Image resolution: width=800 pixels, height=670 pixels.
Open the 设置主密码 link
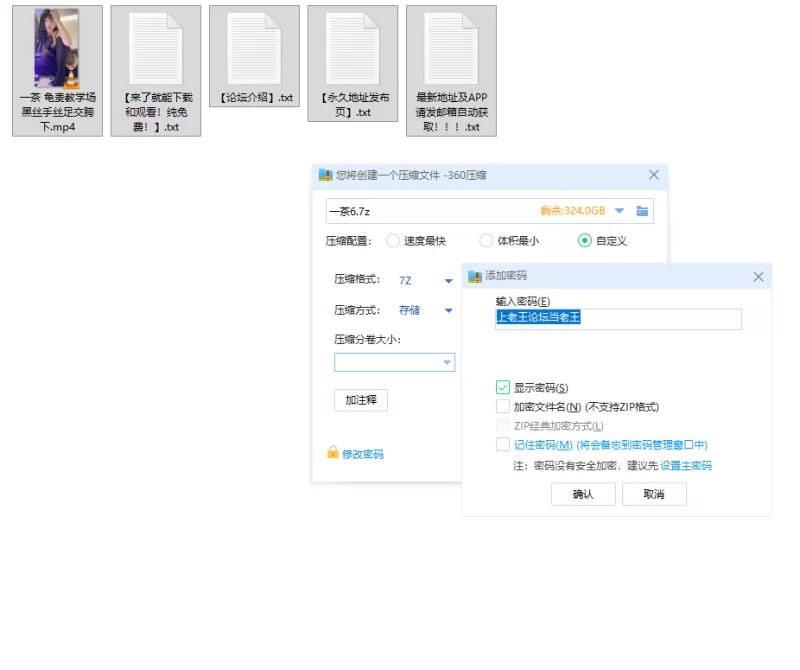point(686,465)
